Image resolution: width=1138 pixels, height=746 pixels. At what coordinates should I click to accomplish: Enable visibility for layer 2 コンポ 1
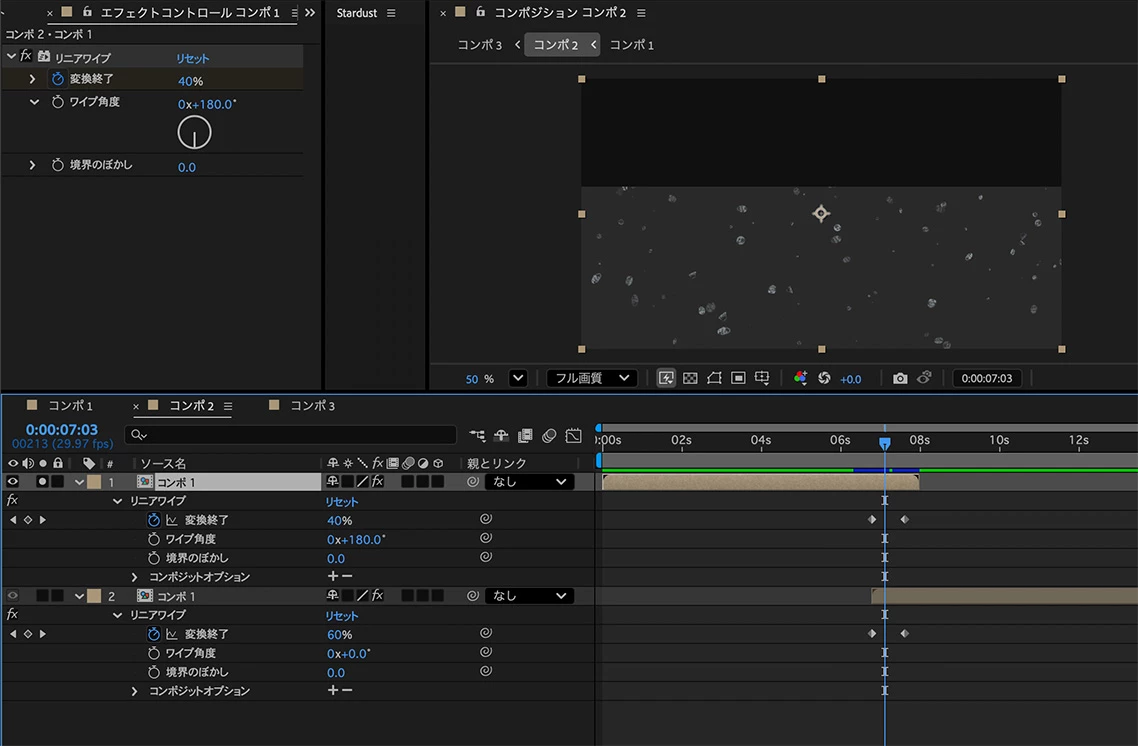point(12,596)
